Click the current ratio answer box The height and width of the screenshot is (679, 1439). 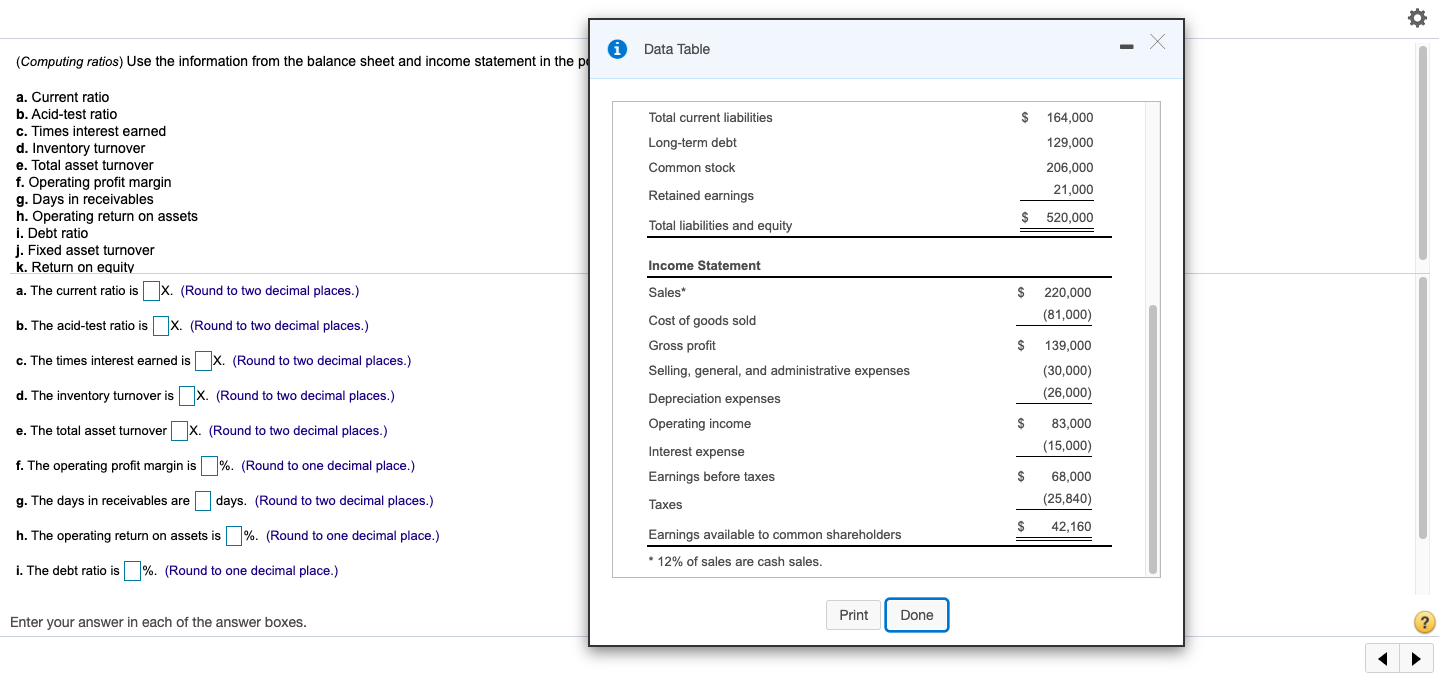pos(152,290)
